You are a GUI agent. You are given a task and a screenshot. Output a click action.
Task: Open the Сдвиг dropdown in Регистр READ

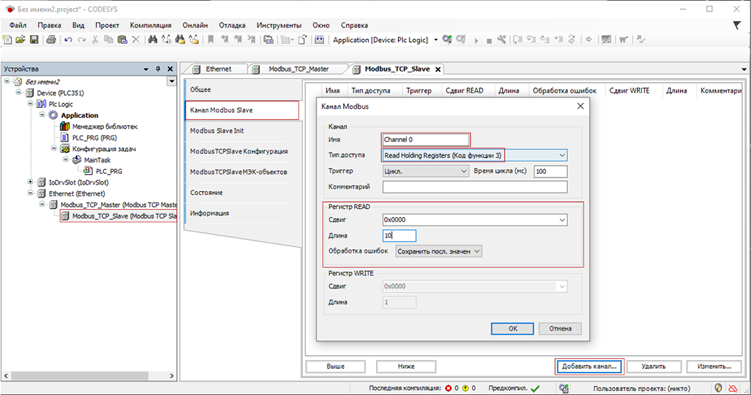tap(562, 220)
